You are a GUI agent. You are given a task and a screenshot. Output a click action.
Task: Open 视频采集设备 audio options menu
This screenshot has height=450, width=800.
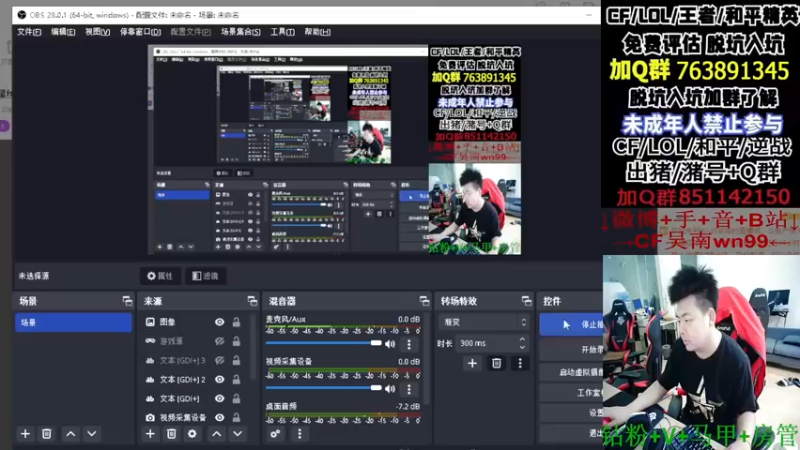click(409, 389)
